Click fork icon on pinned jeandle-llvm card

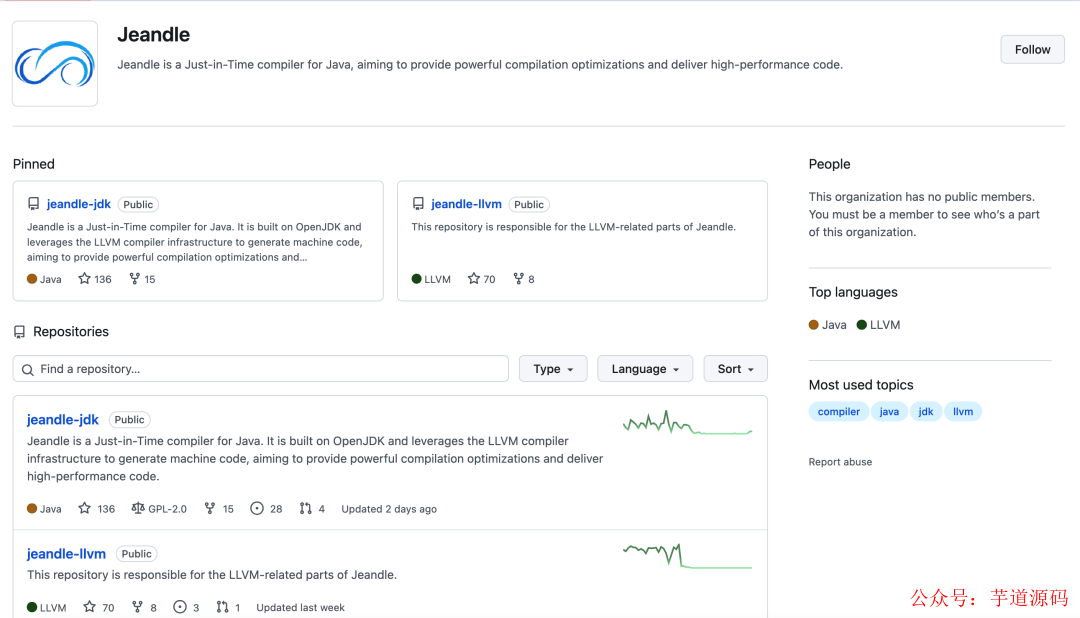pos(518,279)
